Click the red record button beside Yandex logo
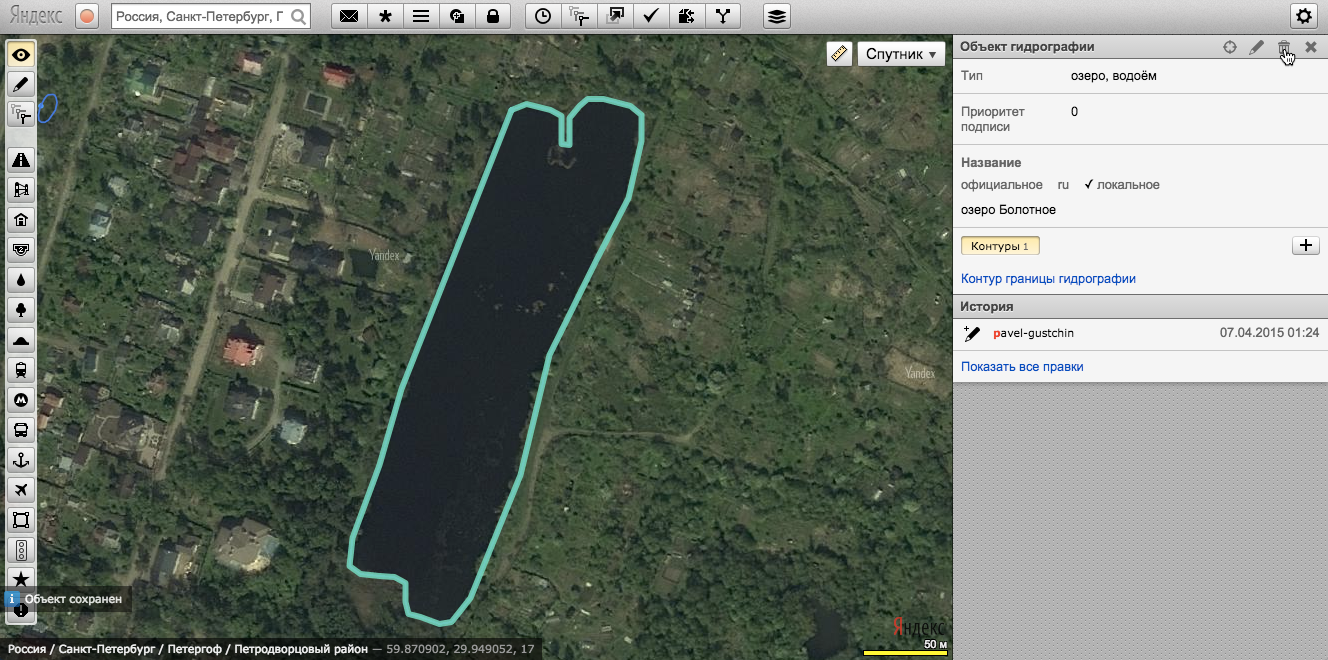Image resolution: width=1328 pixels, height=660 pixels. 87,16
